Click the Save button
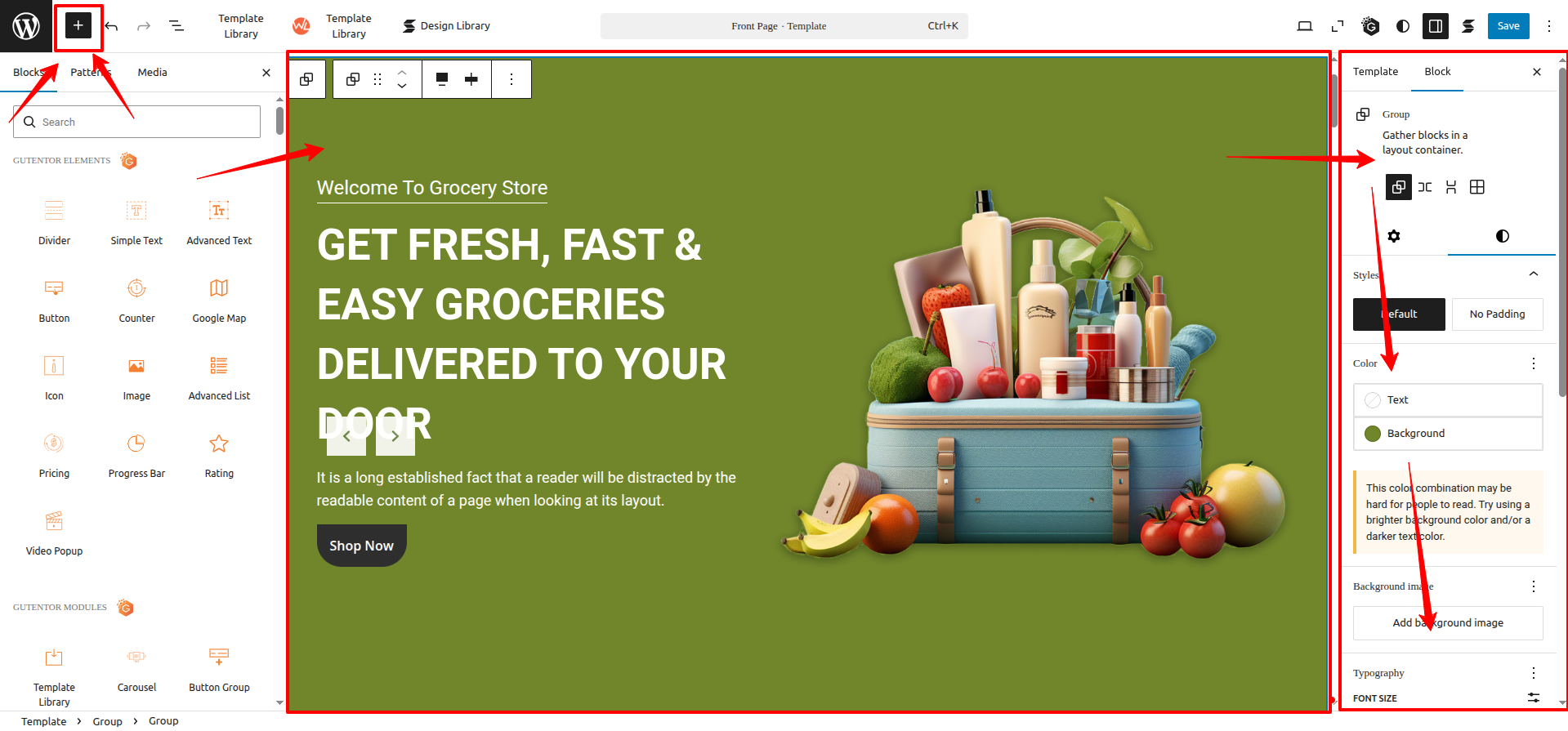Screen dimensions: 1568x731 [1508, 26]
